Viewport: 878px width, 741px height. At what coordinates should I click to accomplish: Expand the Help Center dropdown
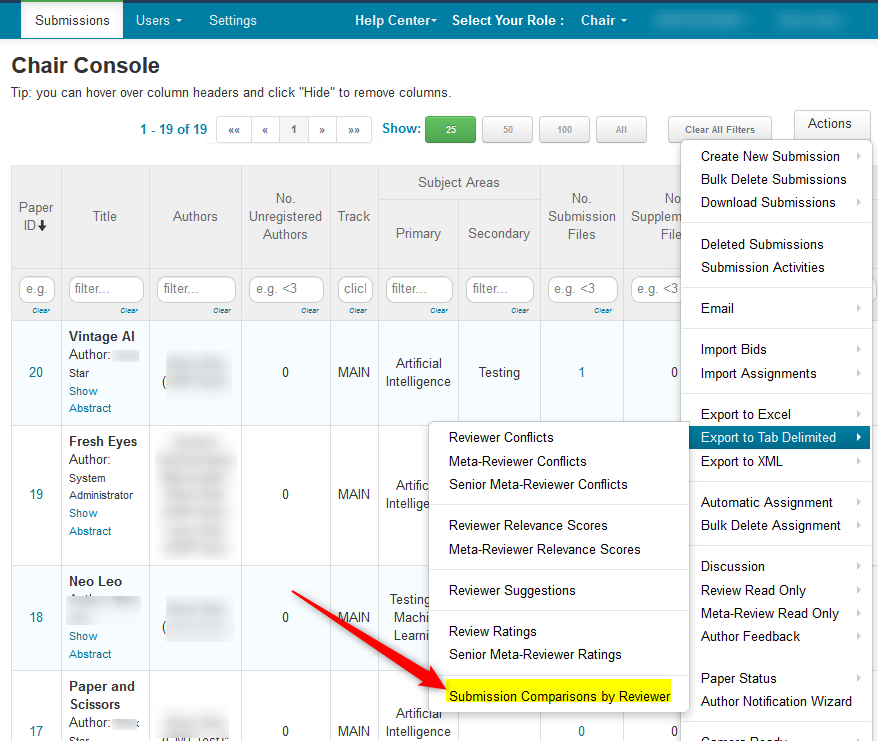(396, 20)
